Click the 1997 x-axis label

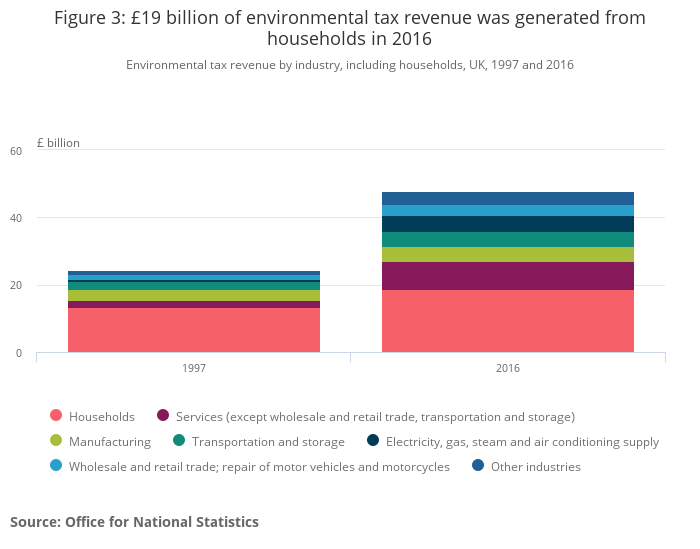pos(194,368)
